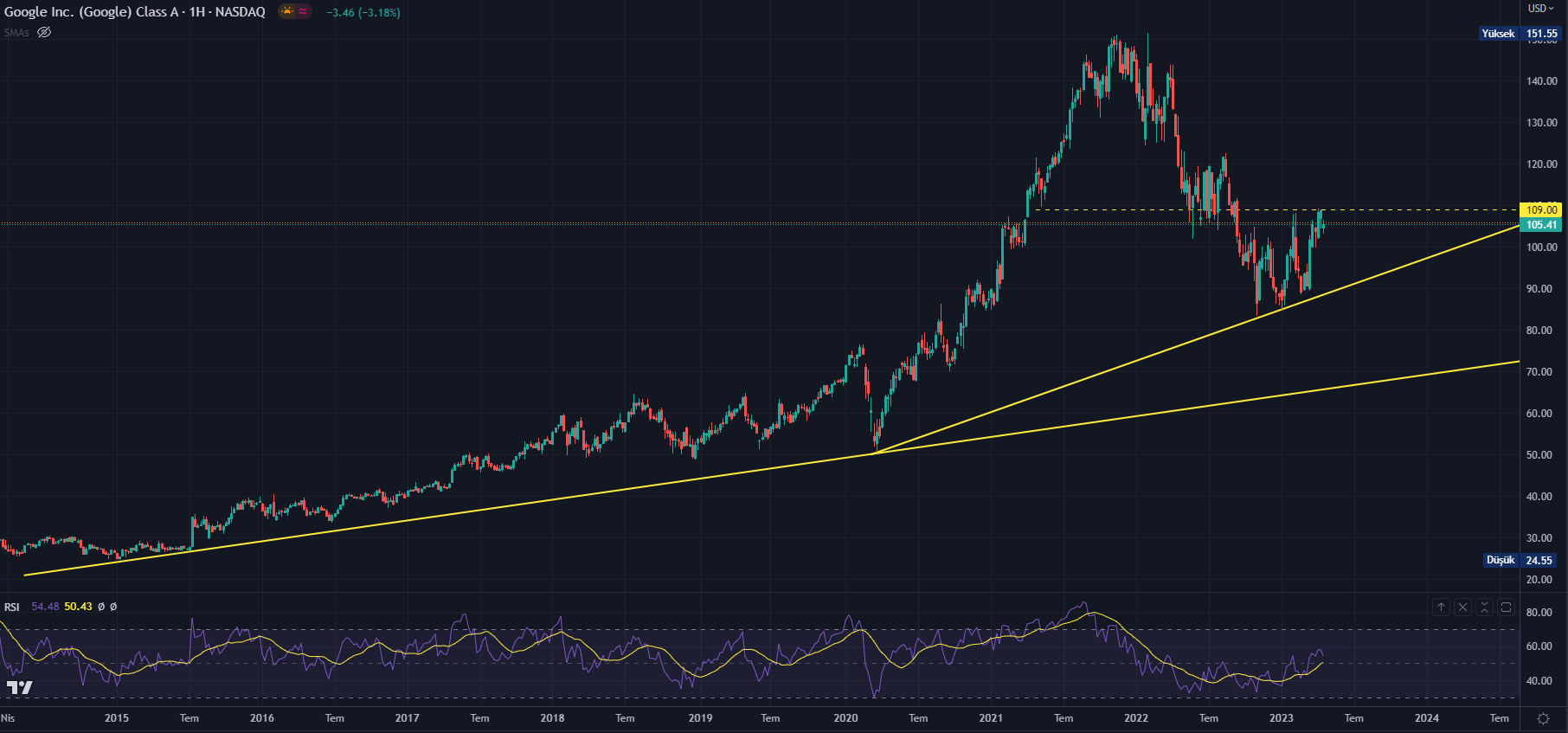Move the RSI pane up with the arrow icon
Image resolution: width=1568 pixels, height=733 pixels.
pos(1441,607)
